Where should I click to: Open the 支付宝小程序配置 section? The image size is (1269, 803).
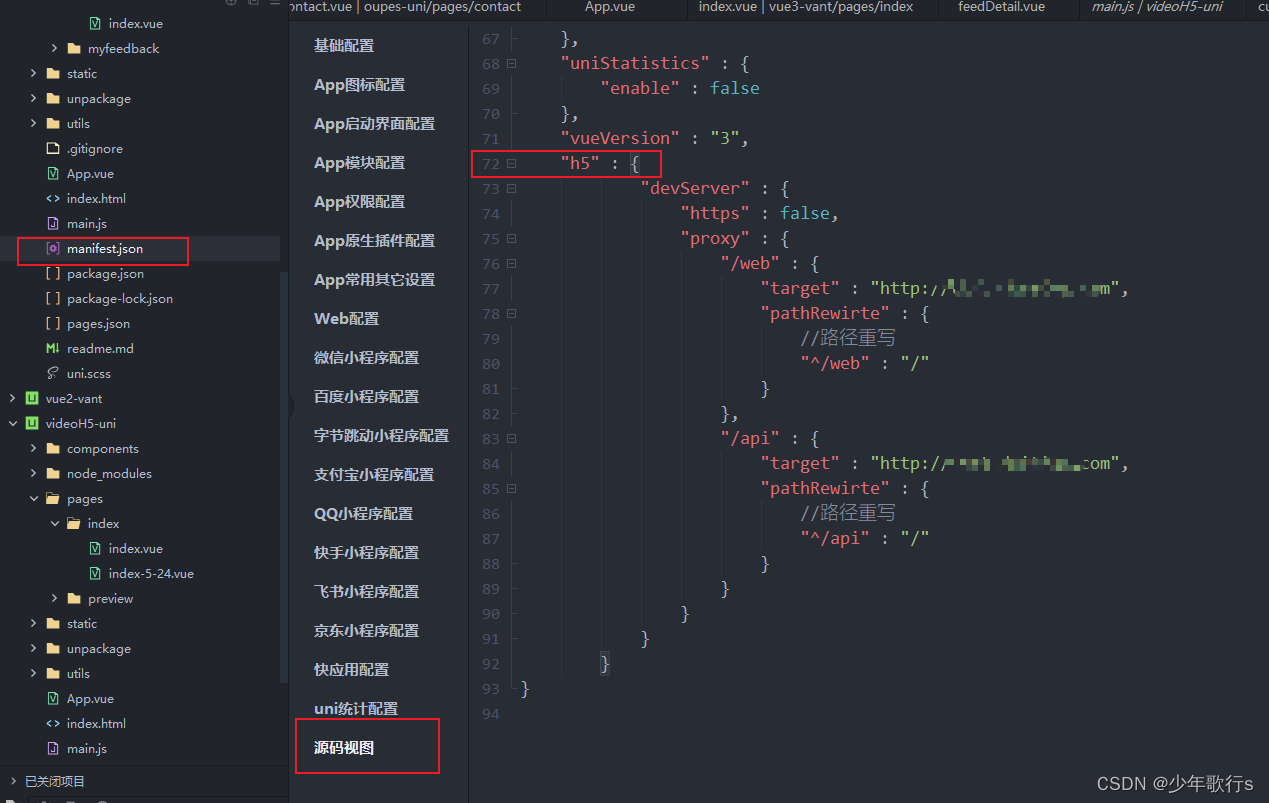tap(374, 475)
